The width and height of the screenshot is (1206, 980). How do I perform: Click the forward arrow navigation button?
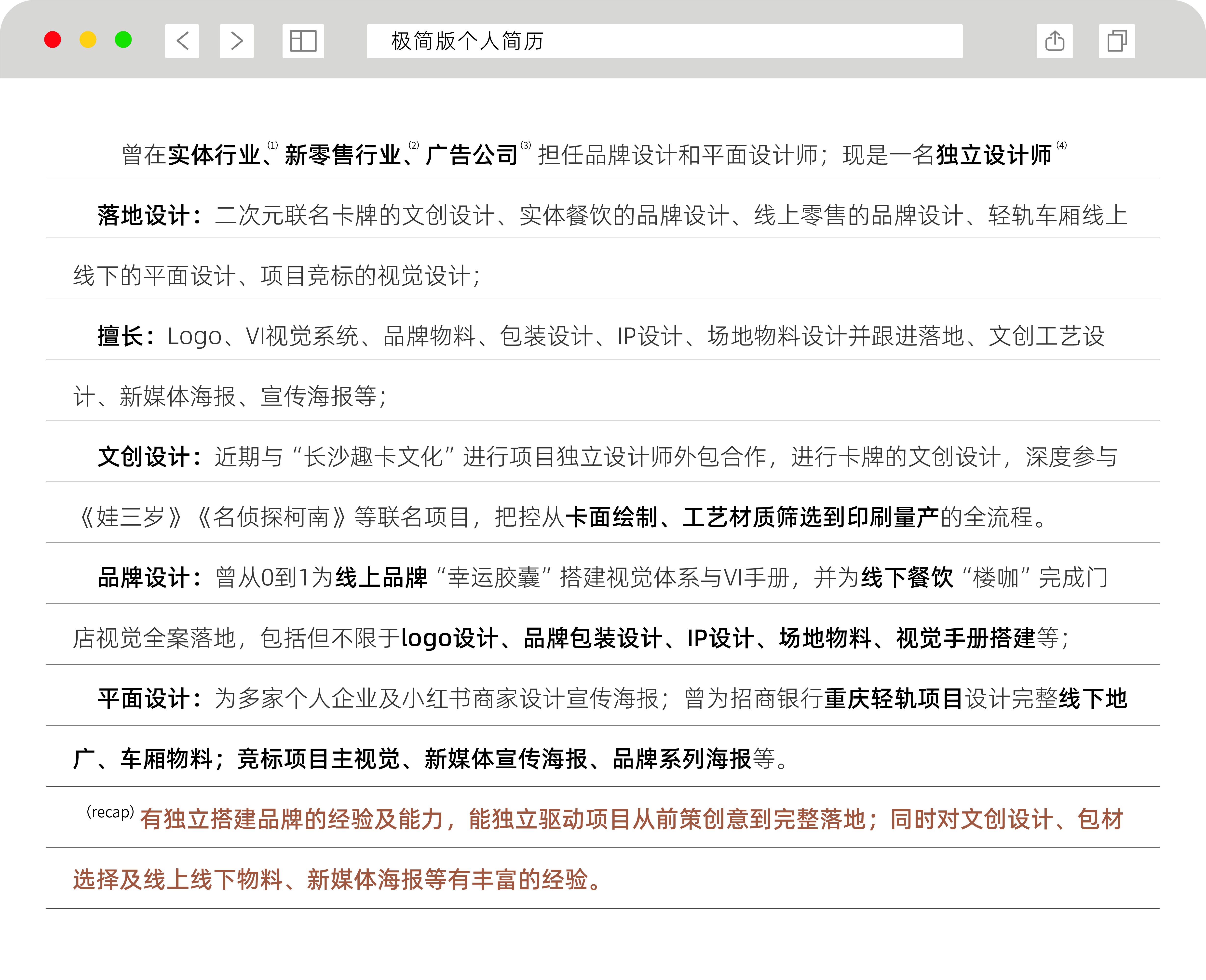[237, 41]
